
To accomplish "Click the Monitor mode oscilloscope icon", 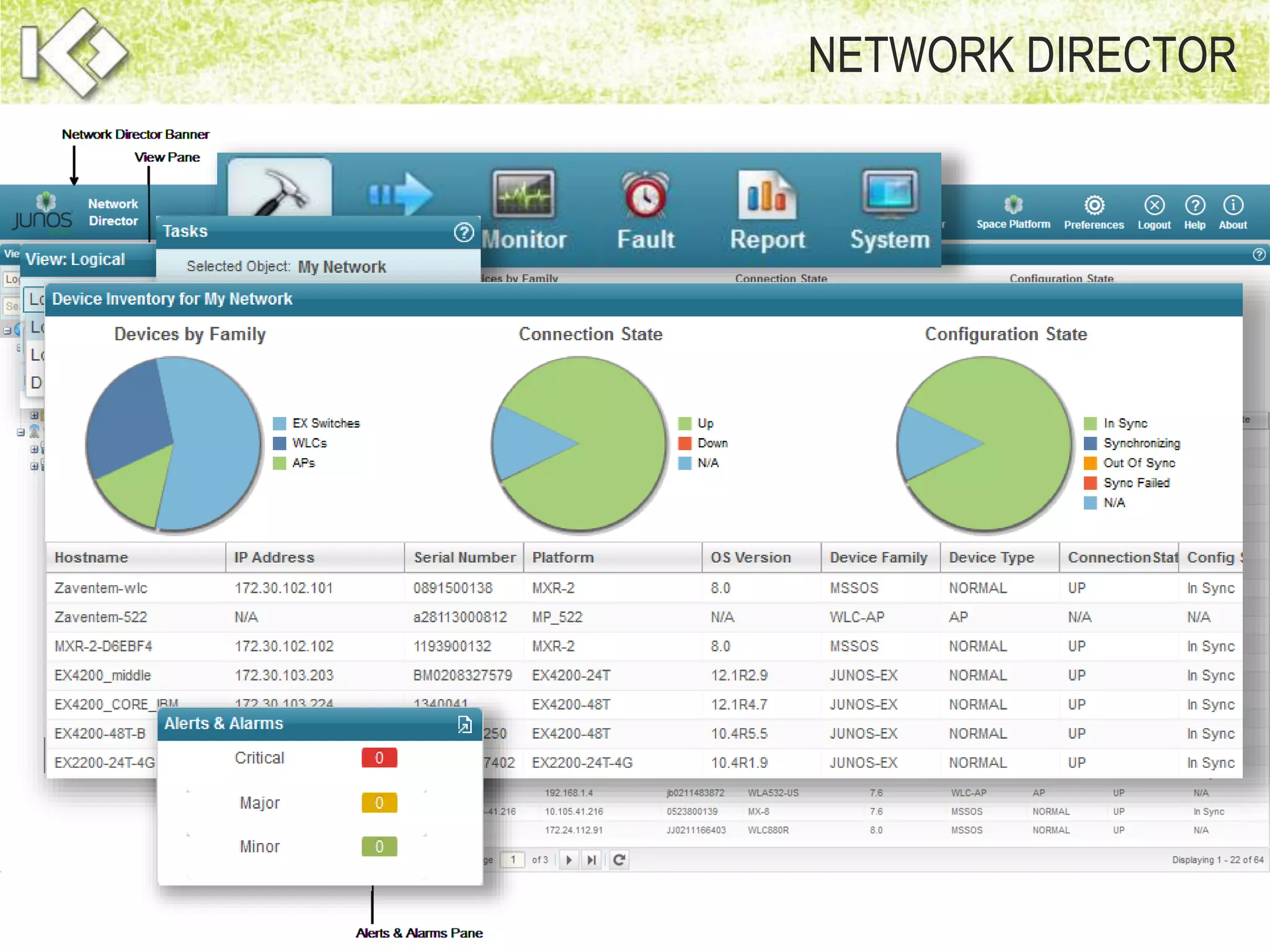I will (524, 193).
